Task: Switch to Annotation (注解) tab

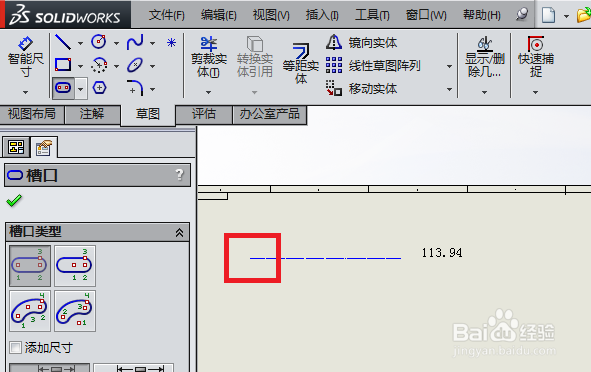Action: pyautogui.click(x=92, y=114)
